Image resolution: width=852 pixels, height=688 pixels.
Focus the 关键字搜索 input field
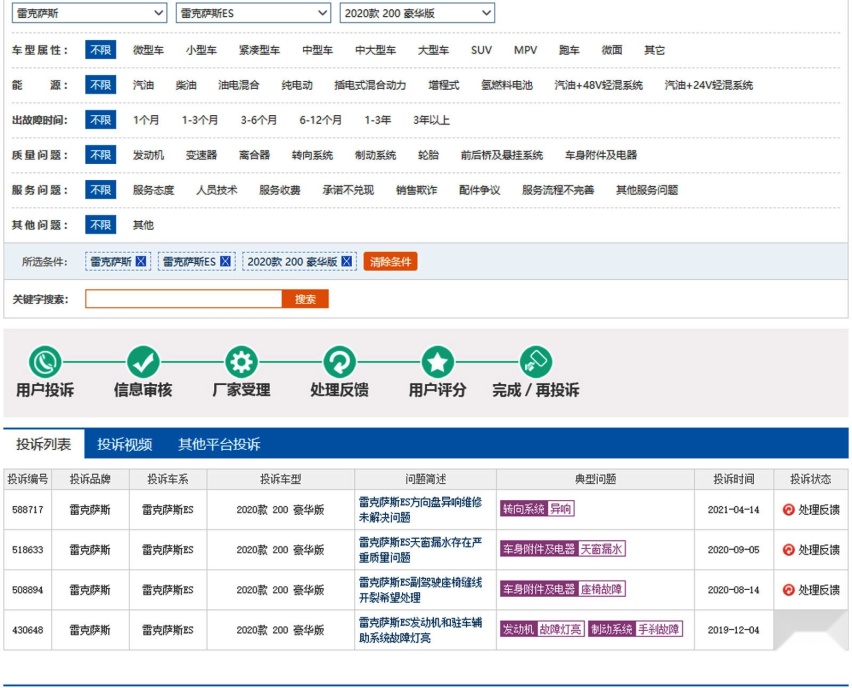point(184,299)
